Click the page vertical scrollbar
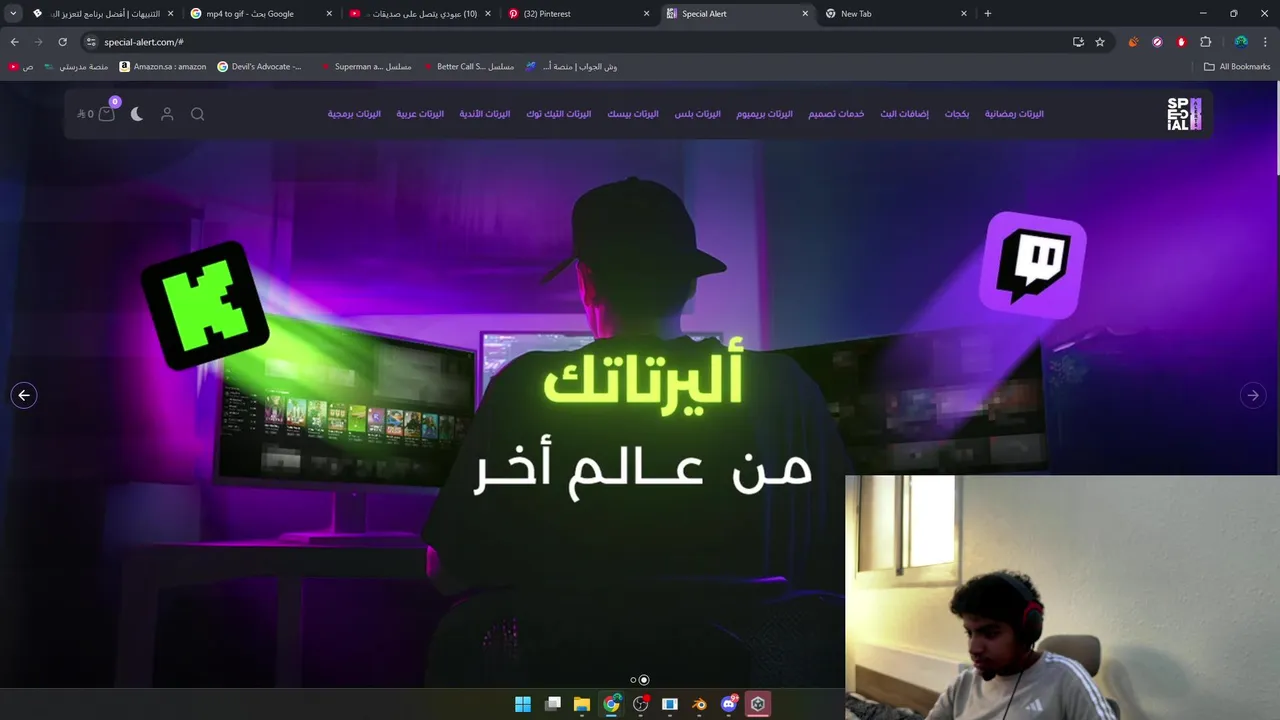The width and height of the screenshot is (1280, 720). pos(1276,130)
